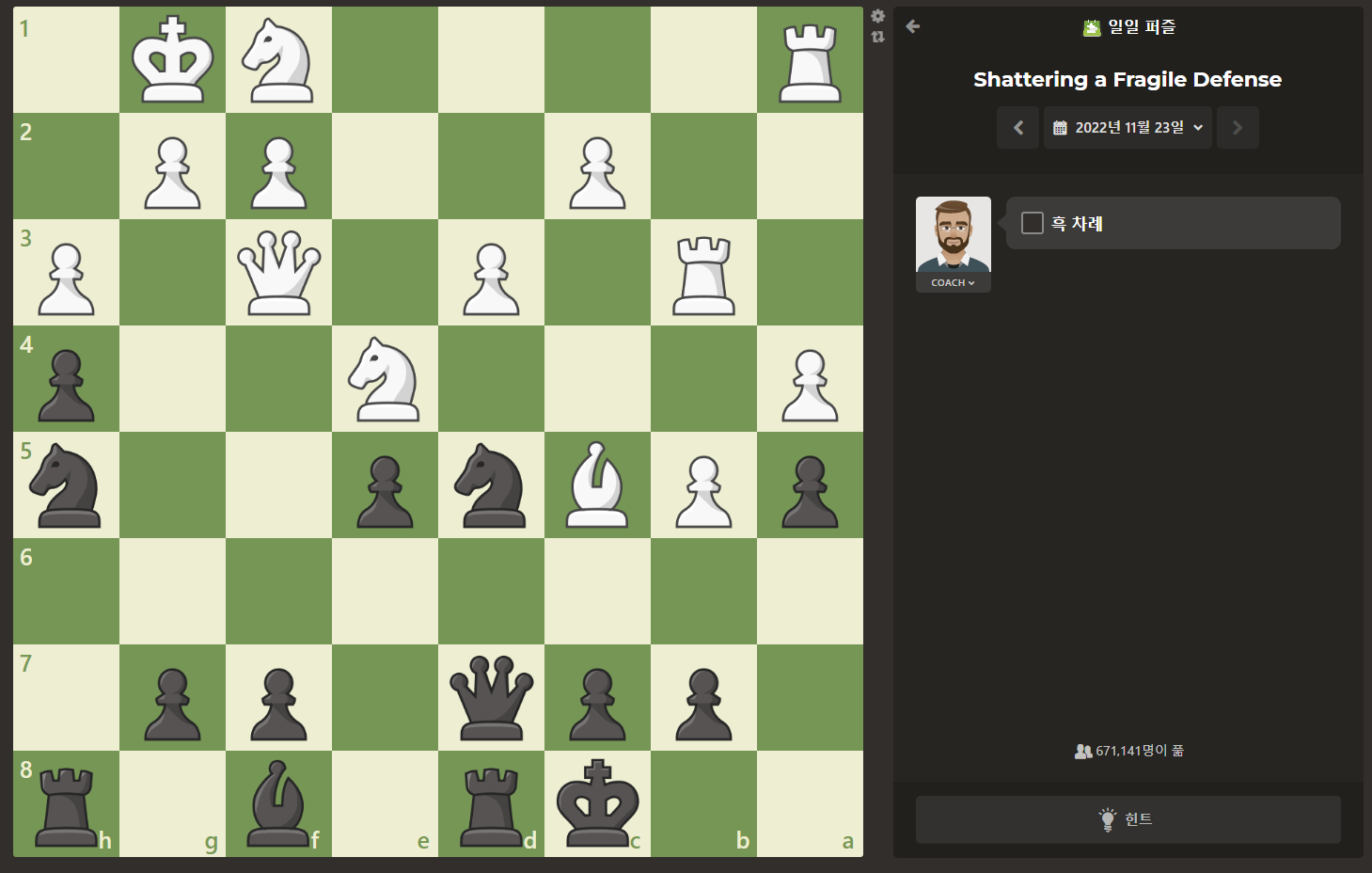
Task: Select the black king on c8
Action: pos(598,803)
